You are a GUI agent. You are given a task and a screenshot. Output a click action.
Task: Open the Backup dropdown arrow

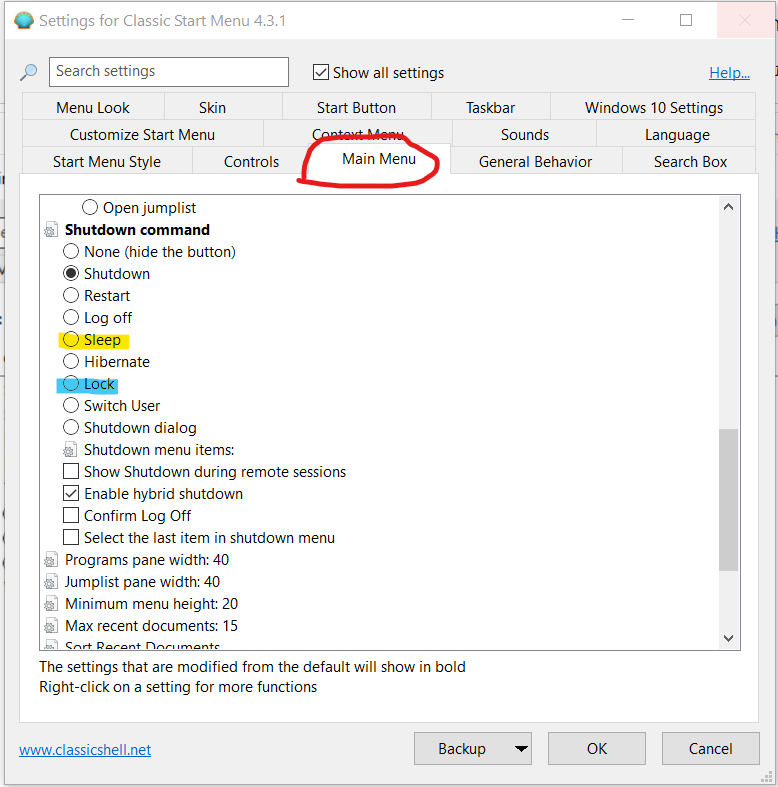tap(521, 749)
